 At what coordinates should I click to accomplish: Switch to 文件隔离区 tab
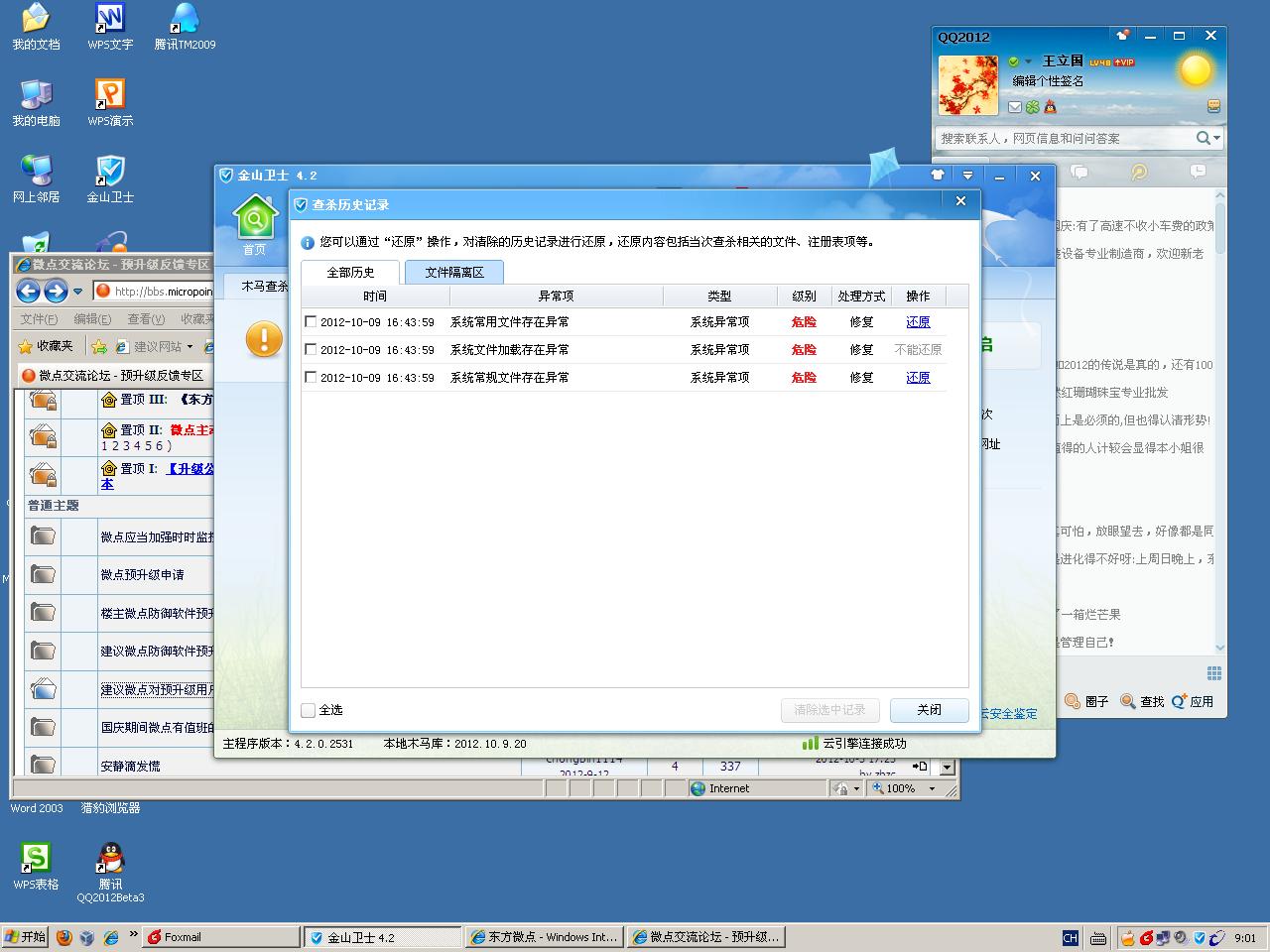click(x=454, y=272)
